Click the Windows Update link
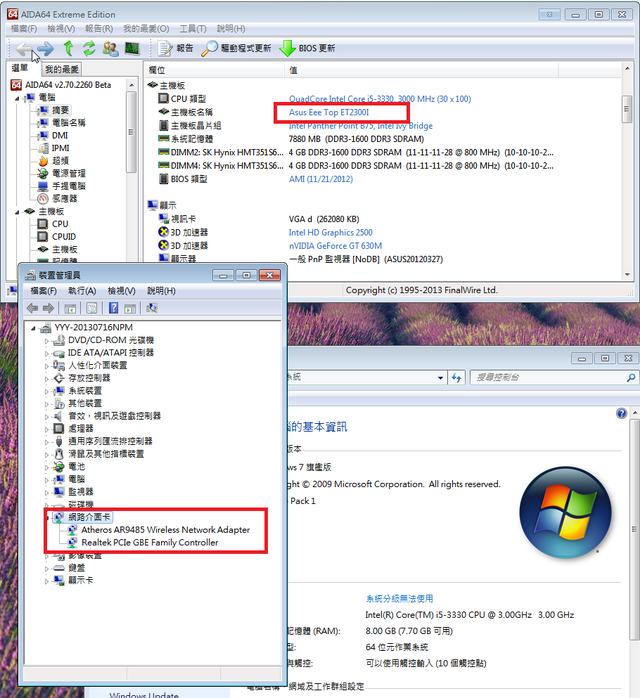The image size is (640, 698). pyautogui.click(x=144, y=694)
